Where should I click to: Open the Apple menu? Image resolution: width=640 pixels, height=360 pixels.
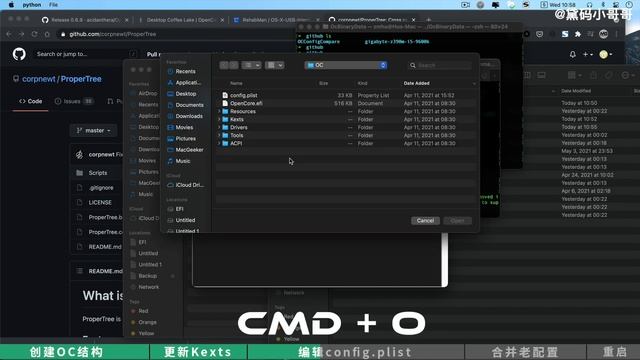tap(11, 4)
